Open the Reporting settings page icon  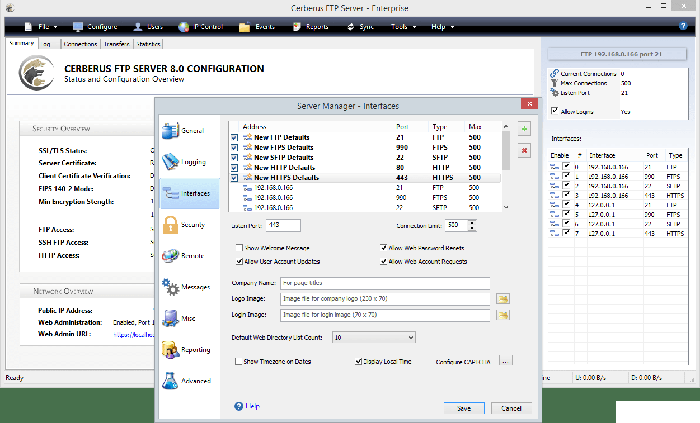pyautogui.click(x=170, y=349)
